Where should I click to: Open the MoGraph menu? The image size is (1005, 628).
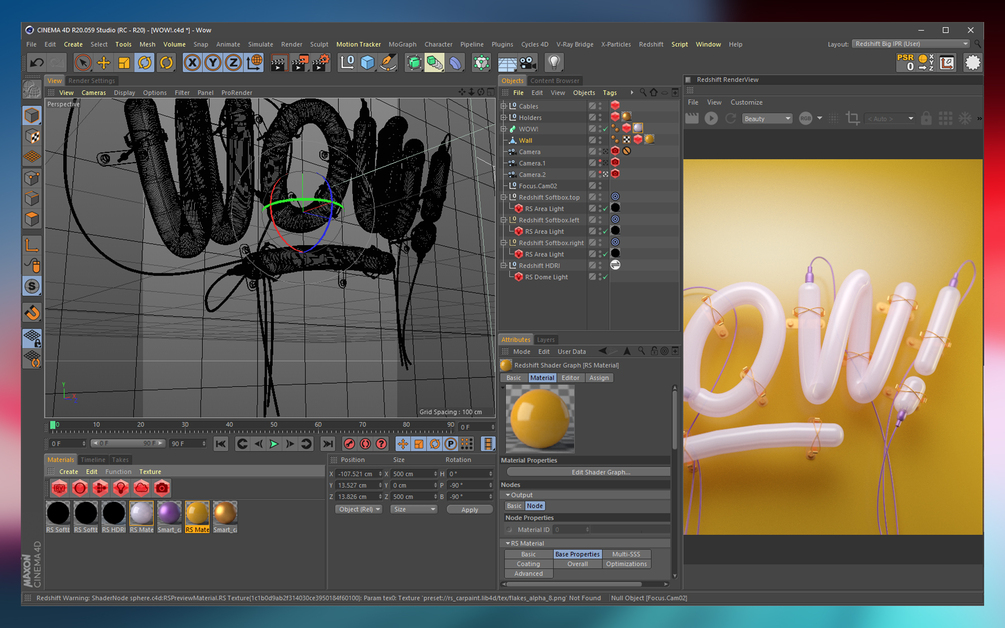402,44
